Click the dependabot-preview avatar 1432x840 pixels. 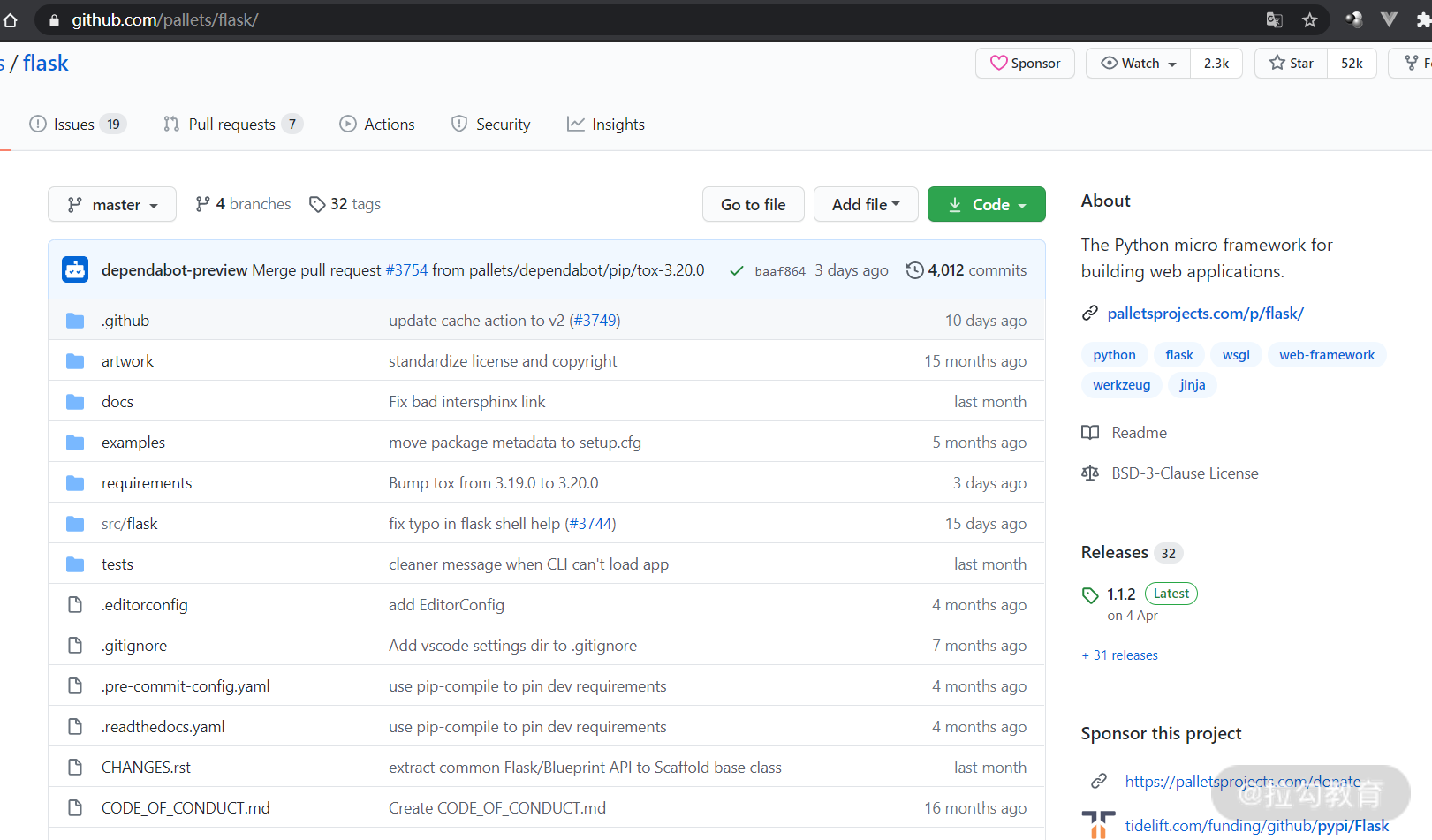click(74, 269)
